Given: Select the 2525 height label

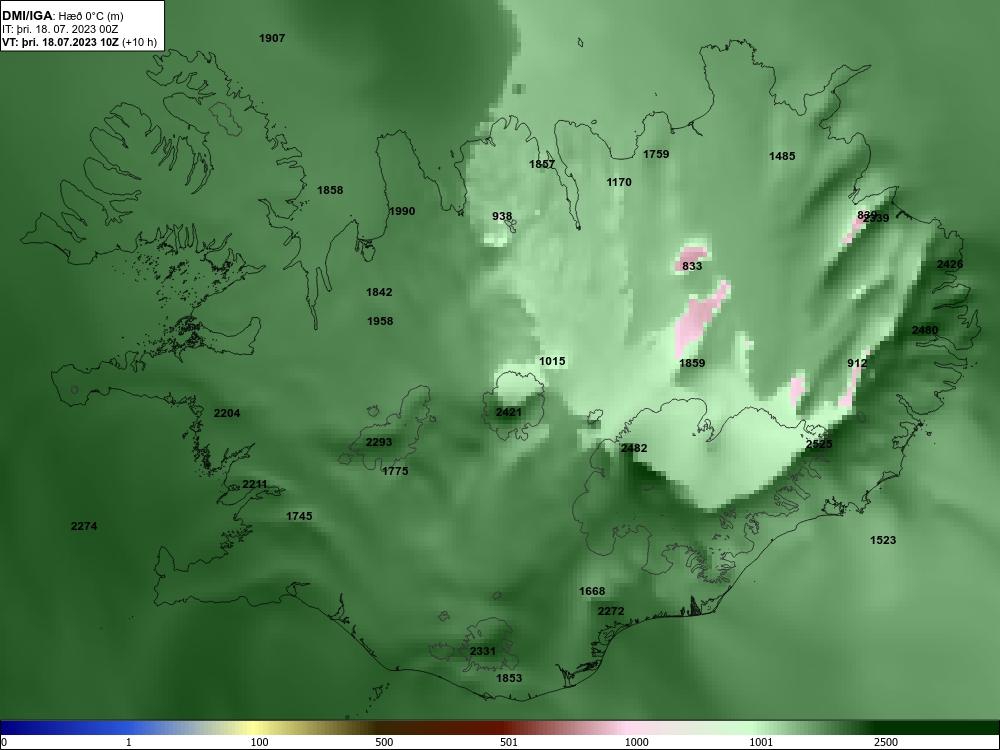Looking at the screenshot, I should pos(819,445).
